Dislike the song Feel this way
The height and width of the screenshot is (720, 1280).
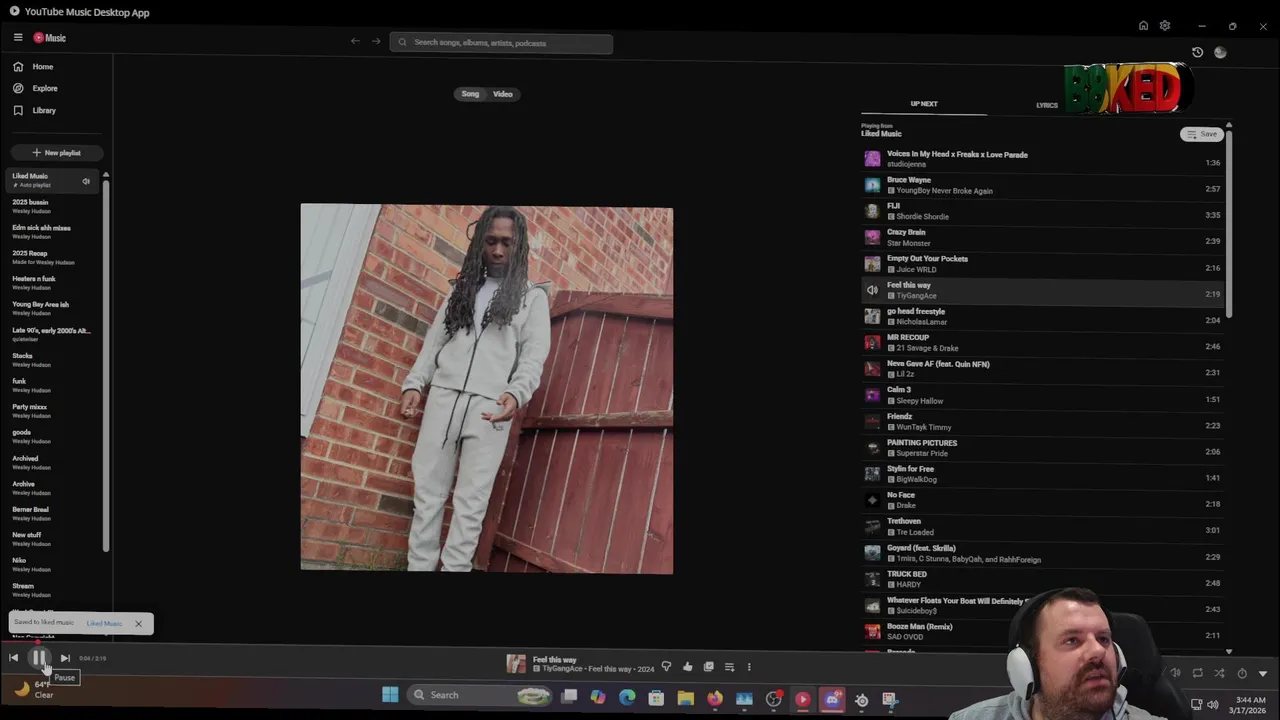pyautogui.click(x=666, y=667)
